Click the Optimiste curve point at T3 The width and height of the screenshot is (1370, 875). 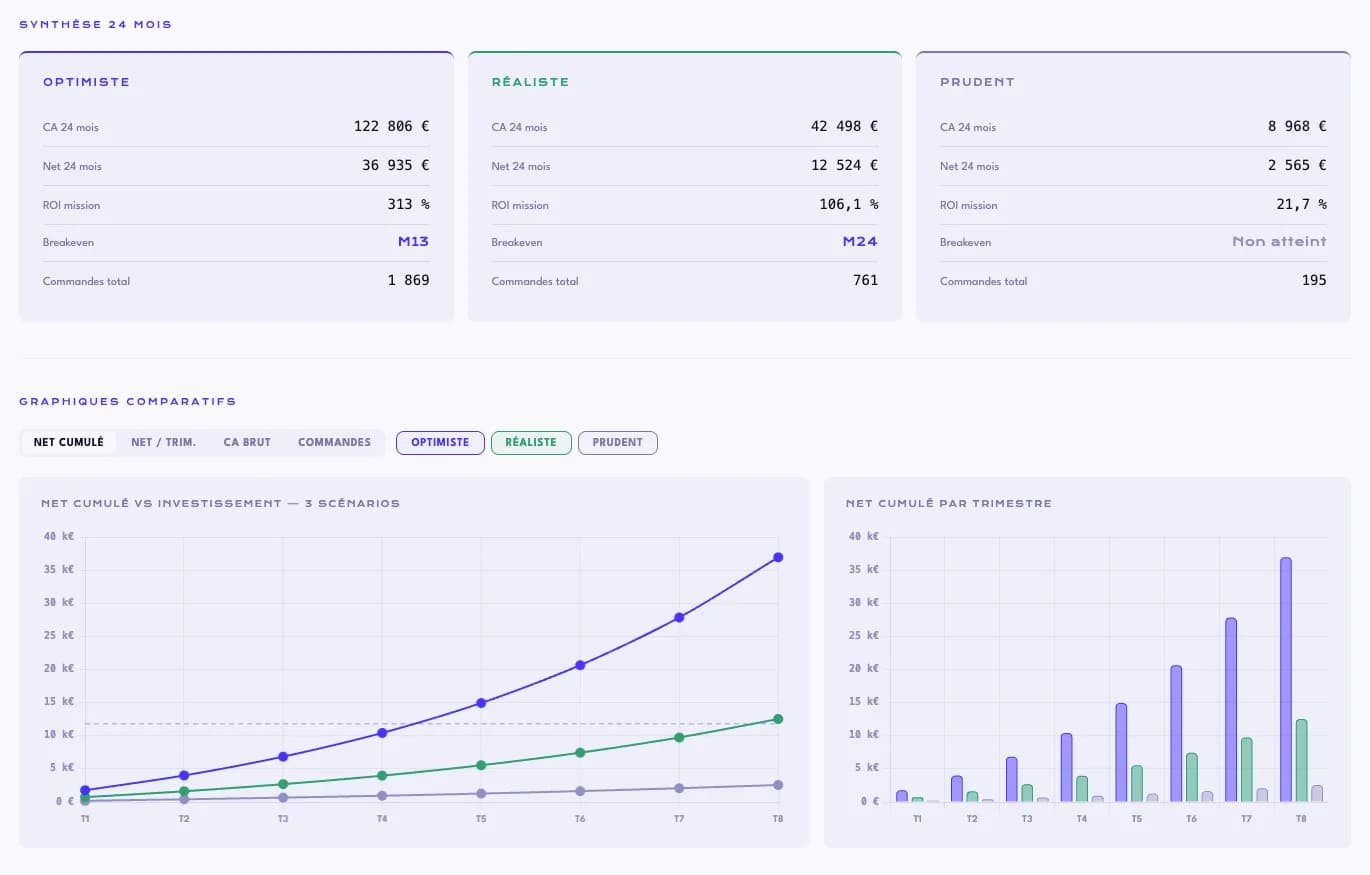click(283, 756)
